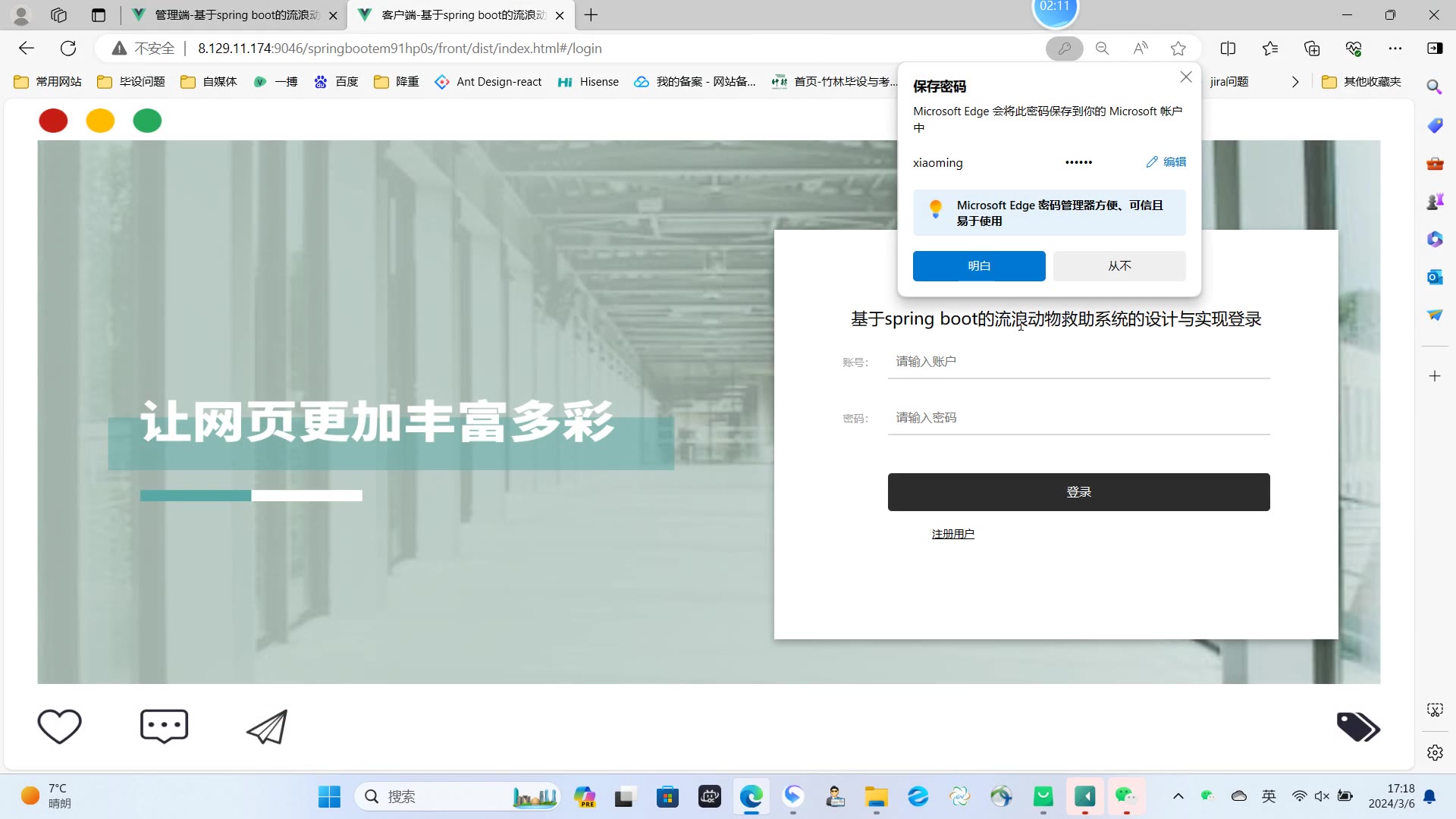Open split screen view icon
1456x819 pixels.
pos(1228,49)
